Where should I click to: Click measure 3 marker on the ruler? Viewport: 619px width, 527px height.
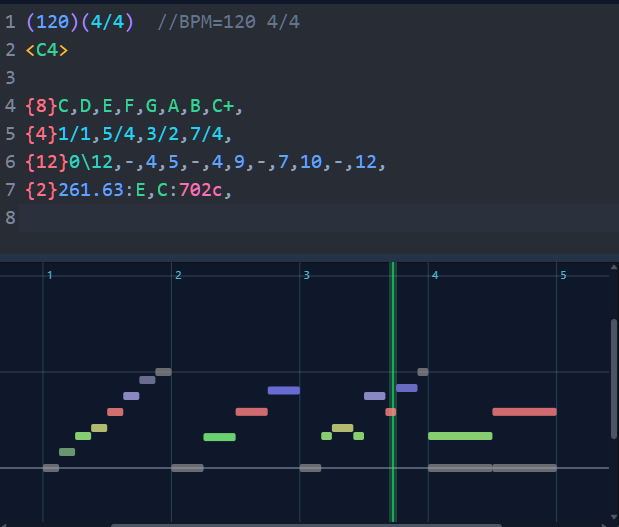[x=306, y=275]
